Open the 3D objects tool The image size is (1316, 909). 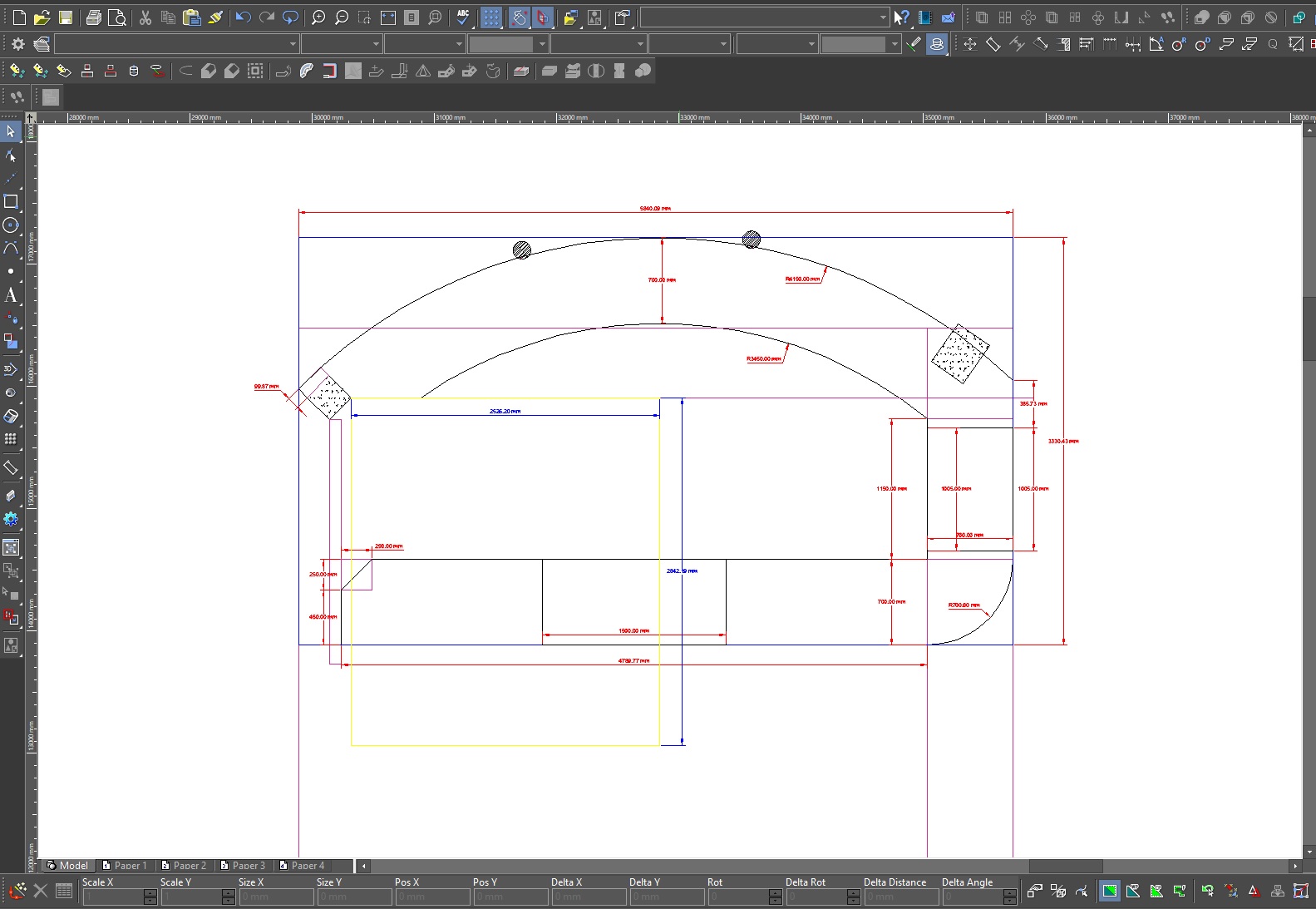coord(11,368)
